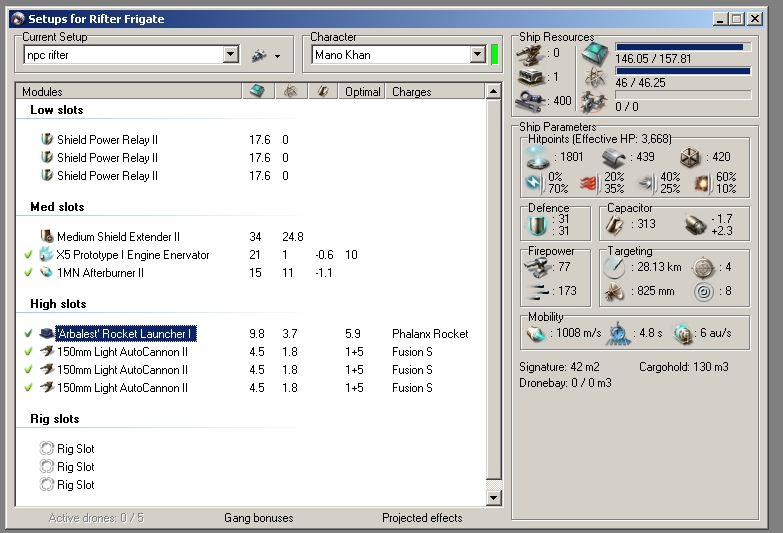Toggle the X5 Prototype Engine Enervator checkmark
The width and height of the screenshot is (783, 533).
[x=28, y=254]
